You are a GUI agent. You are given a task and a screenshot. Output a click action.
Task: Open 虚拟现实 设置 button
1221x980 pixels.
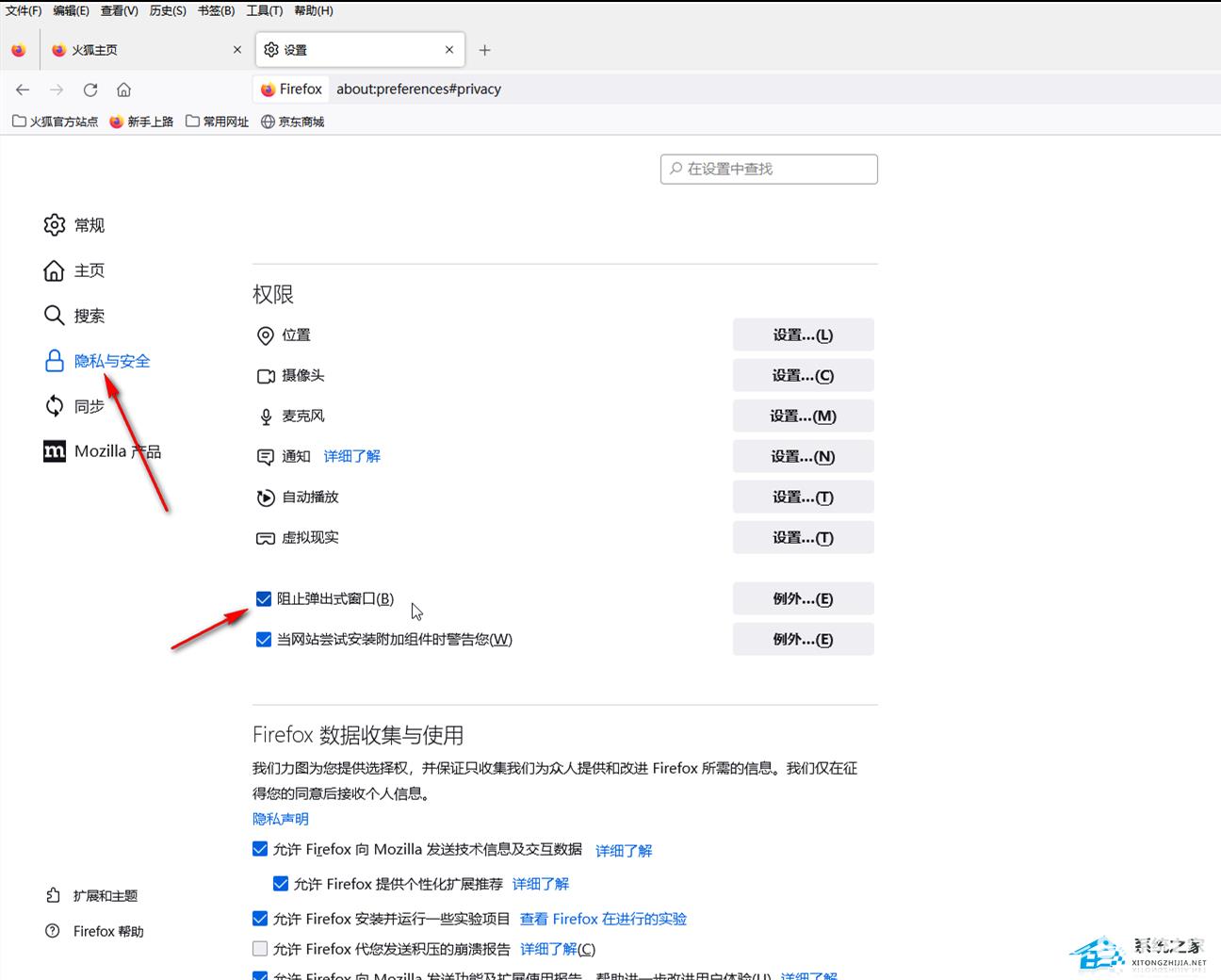pos(804,537)
